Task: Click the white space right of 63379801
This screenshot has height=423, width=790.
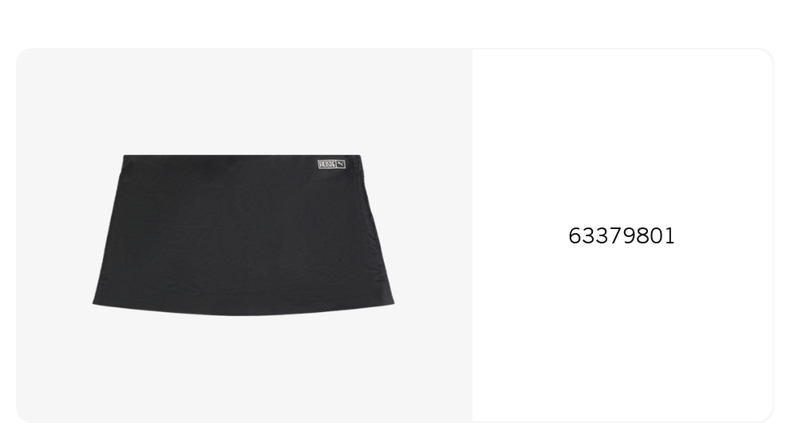Action: click(724, 236)
